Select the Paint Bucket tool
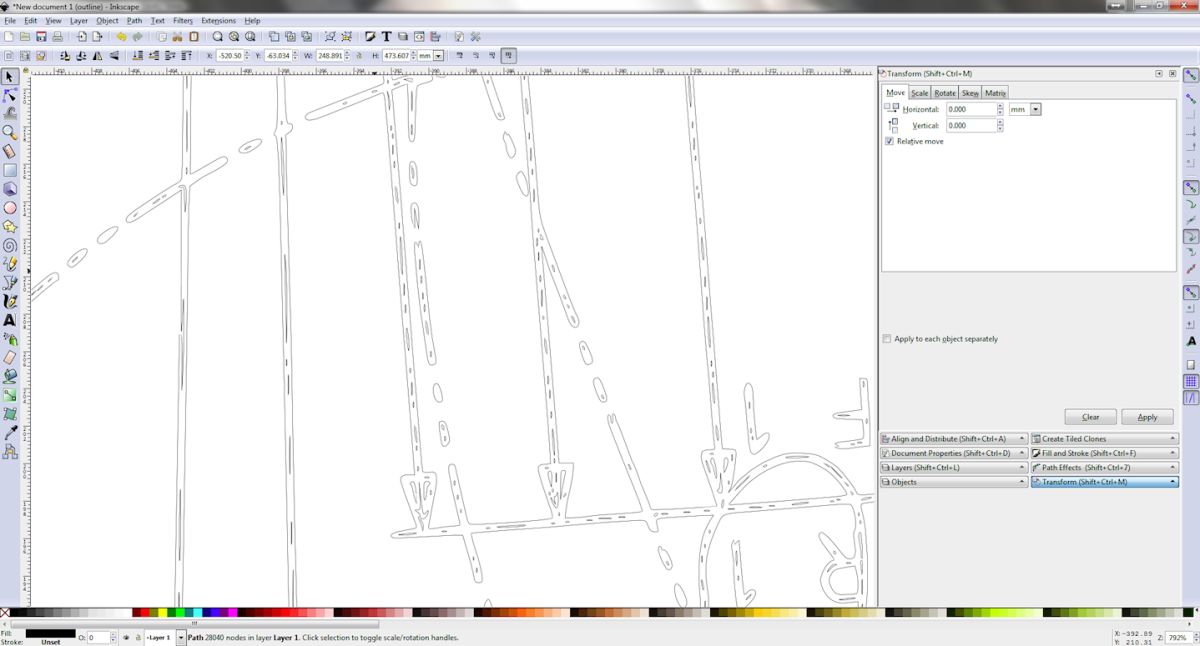Screen dimensions: 1200x646 [x=10, y=376]
